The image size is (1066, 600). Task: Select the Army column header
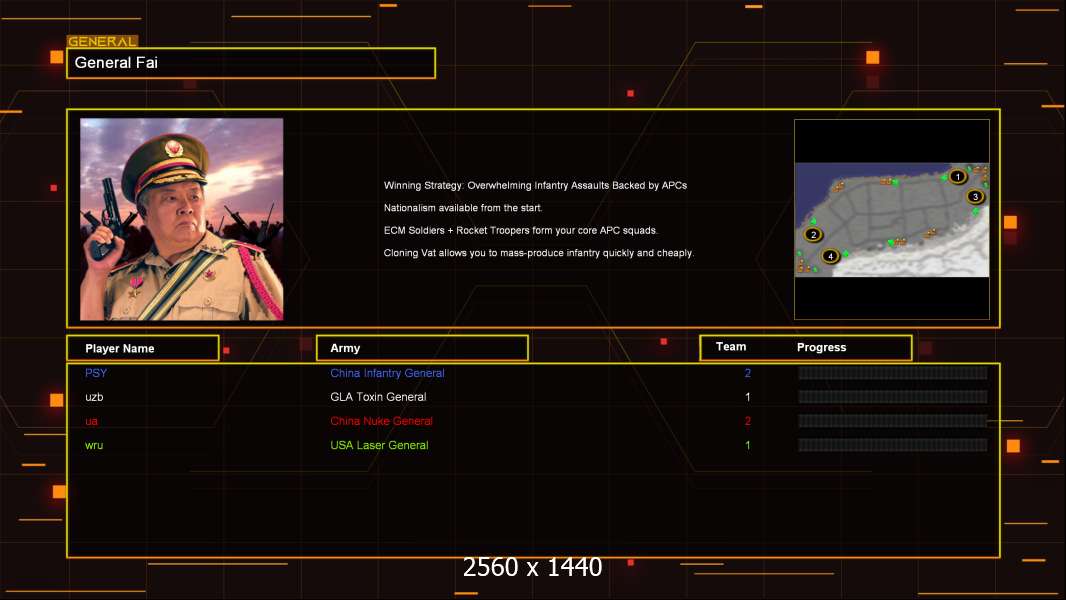[422, 348]
